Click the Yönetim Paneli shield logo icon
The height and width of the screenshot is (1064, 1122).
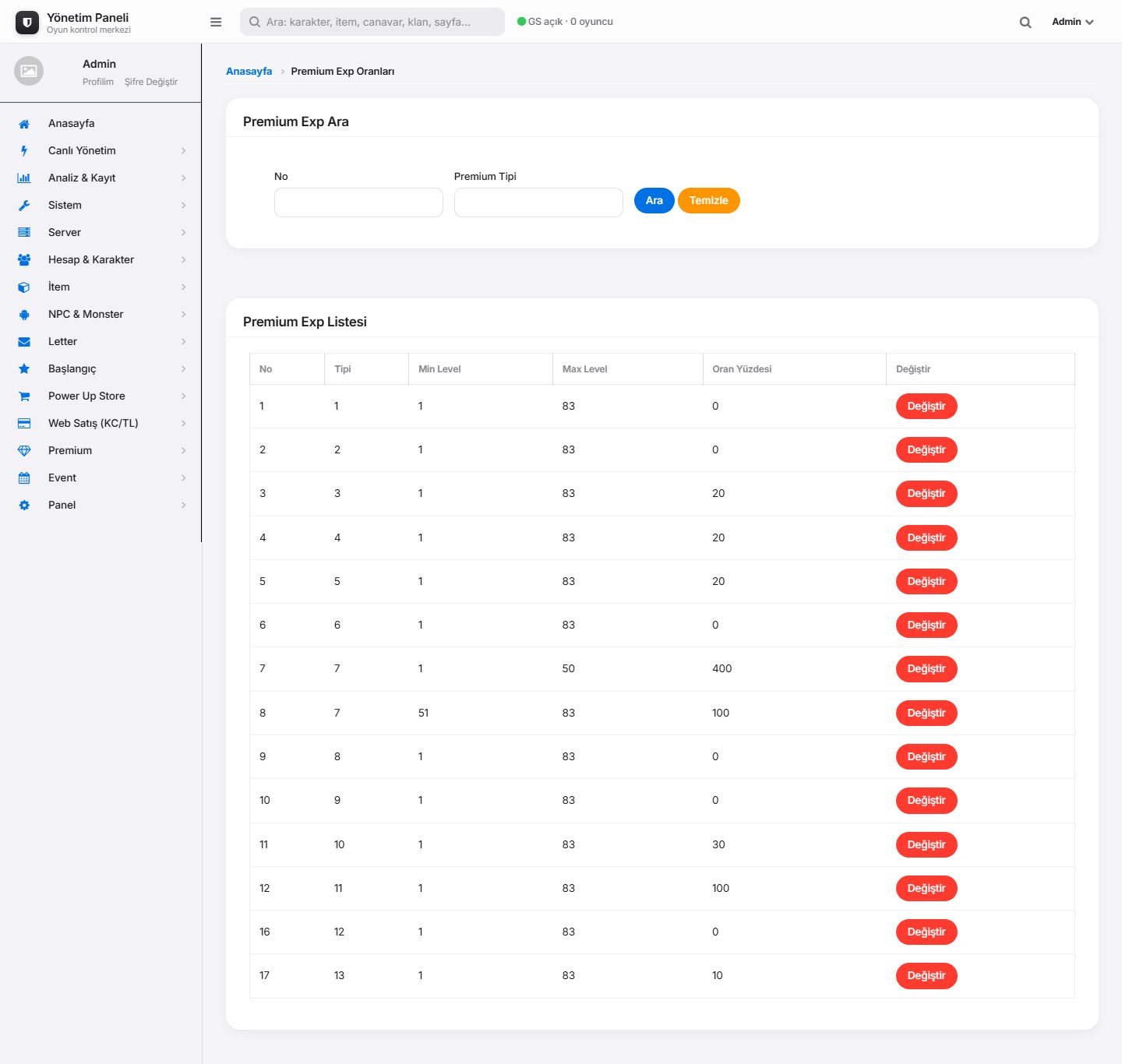(x=27, y=23)
